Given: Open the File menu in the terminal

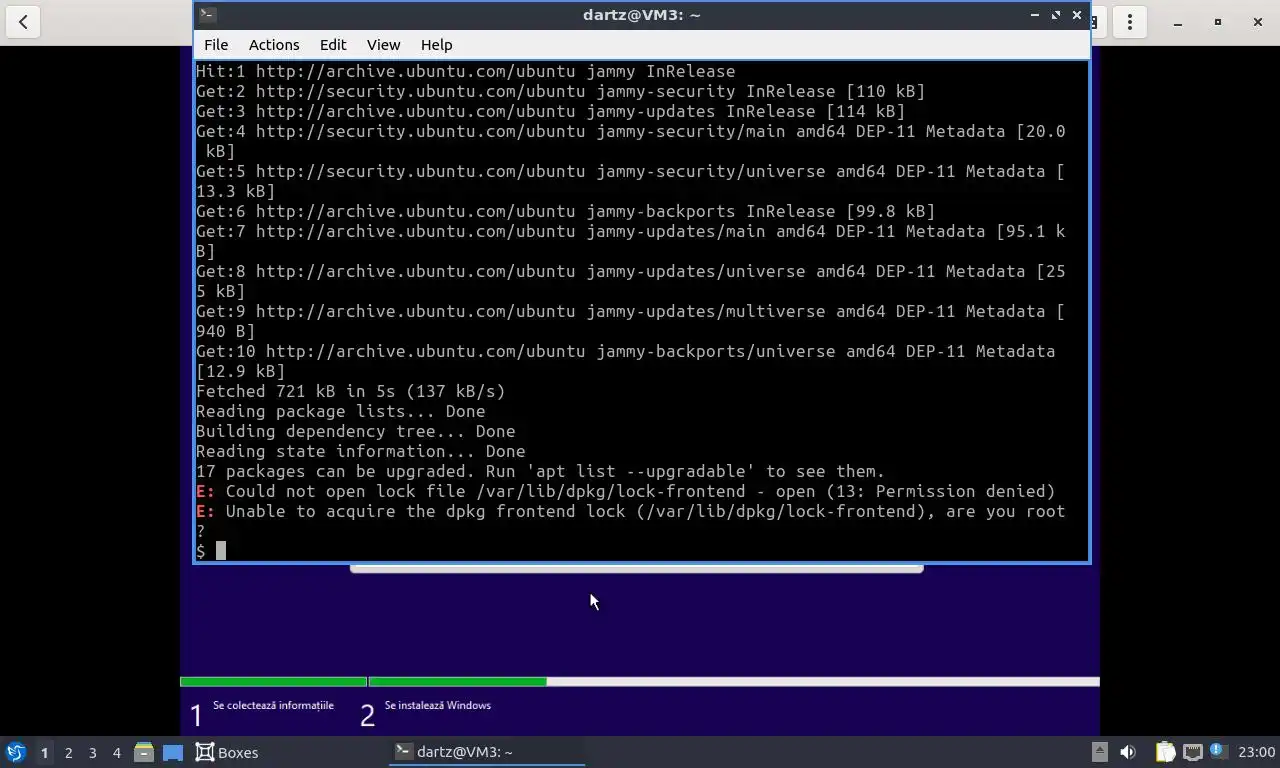Looking at the screenshot, I should tap(216, 45).
